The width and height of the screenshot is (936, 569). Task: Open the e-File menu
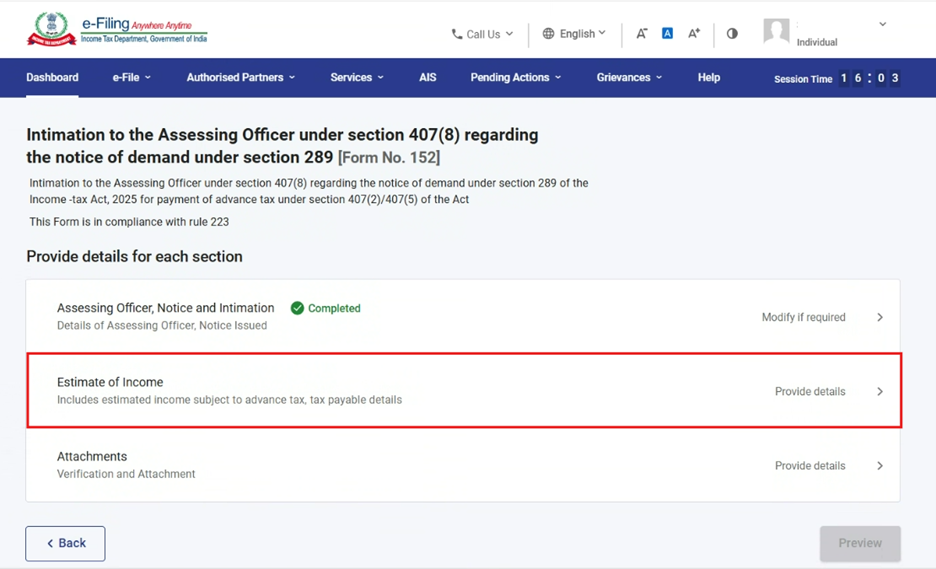(132, 77)
